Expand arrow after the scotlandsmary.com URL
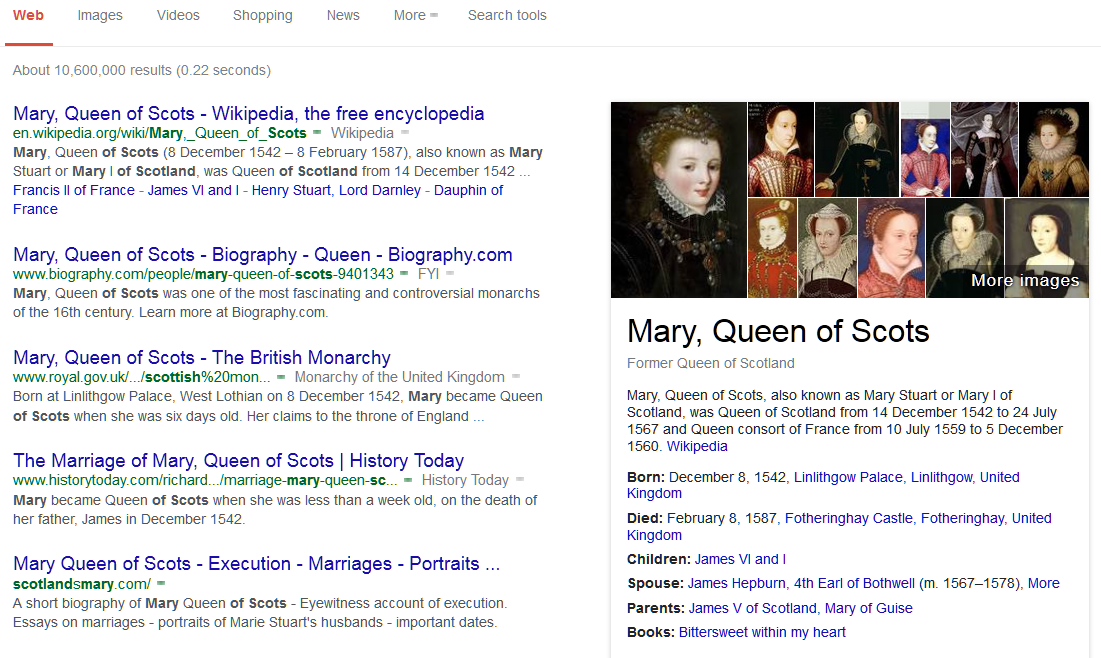The height and width of the screenshot is (658, 1101). (x=161, y=583)
